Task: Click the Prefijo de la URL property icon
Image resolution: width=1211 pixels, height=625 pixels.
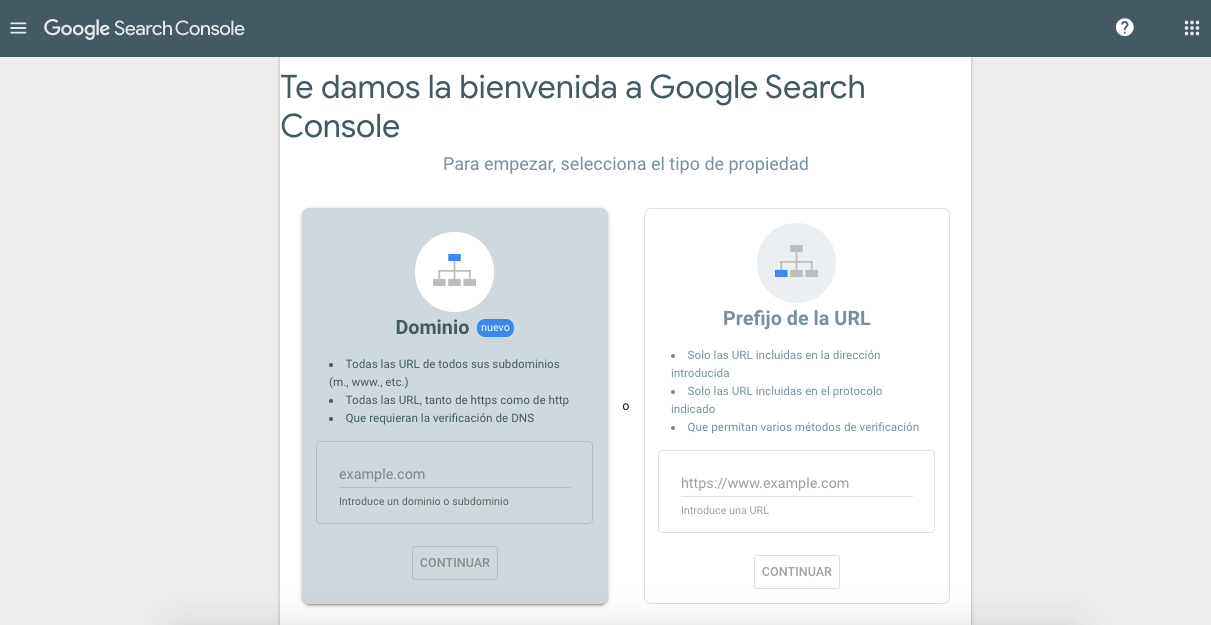Action: [796, 262]
